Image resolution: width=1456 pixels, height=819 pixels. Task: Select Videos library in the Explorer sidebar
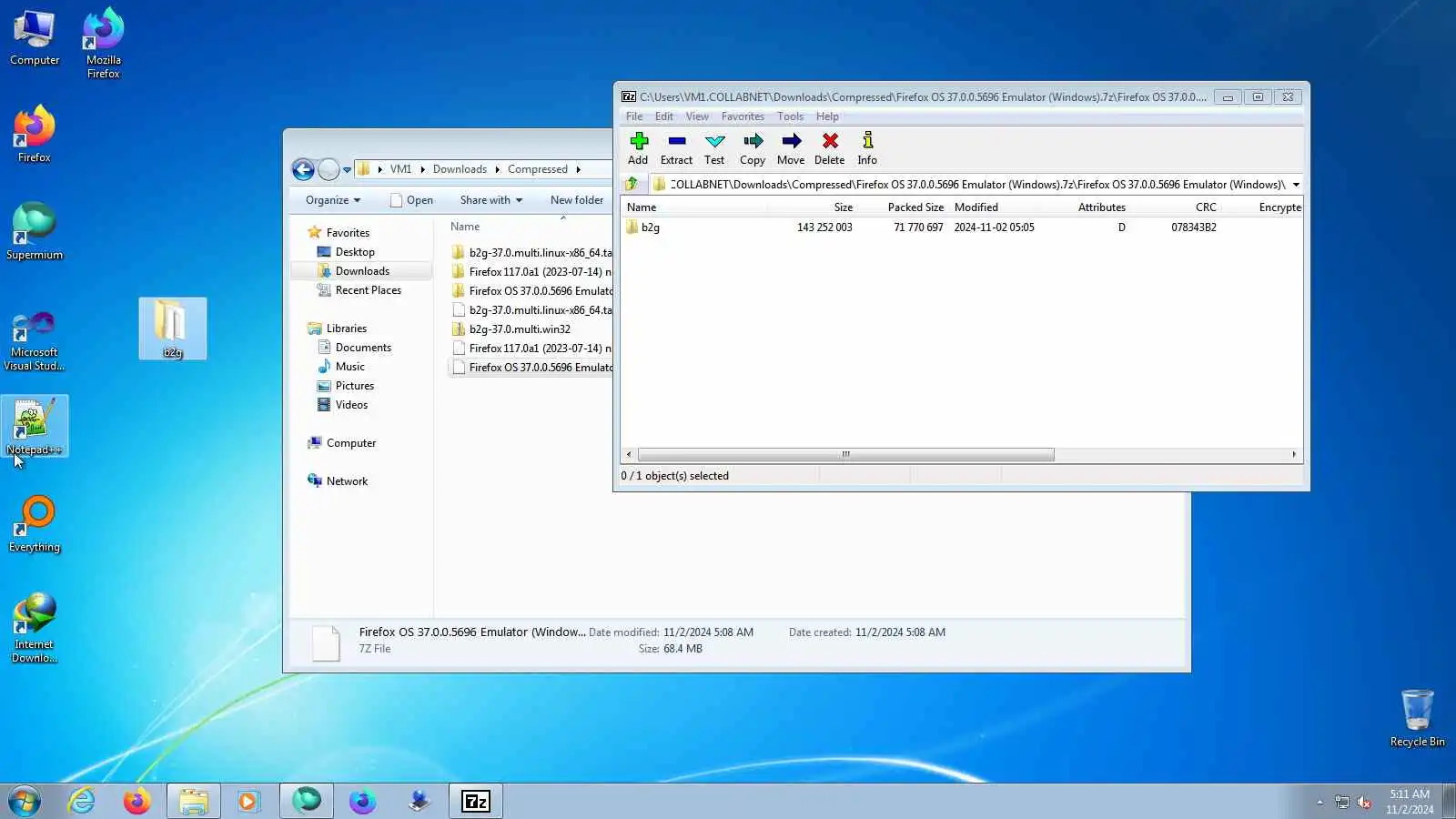click(x=351, y=405)
